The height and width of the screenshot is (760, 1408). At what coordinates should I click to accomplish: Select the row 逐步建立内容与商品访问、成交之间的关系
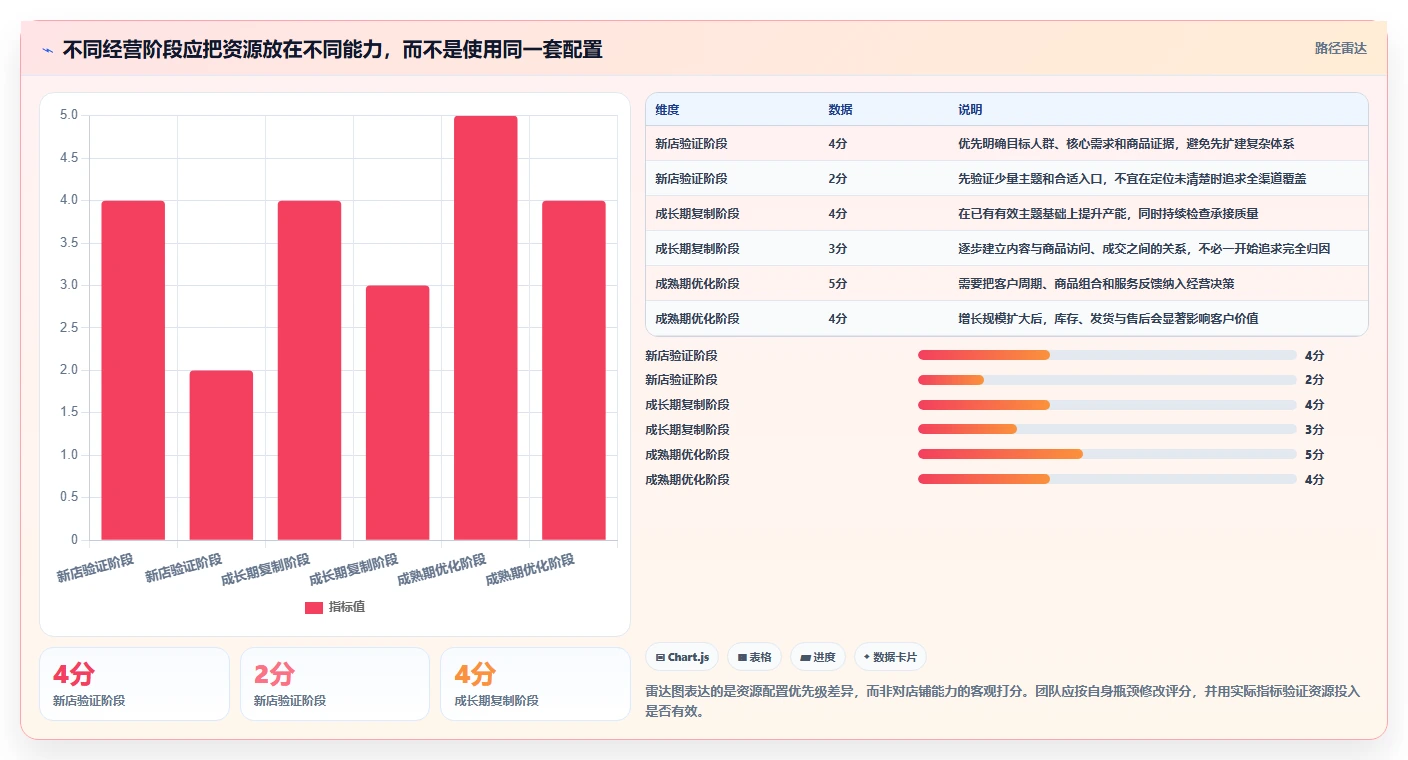coord(1007,249)
